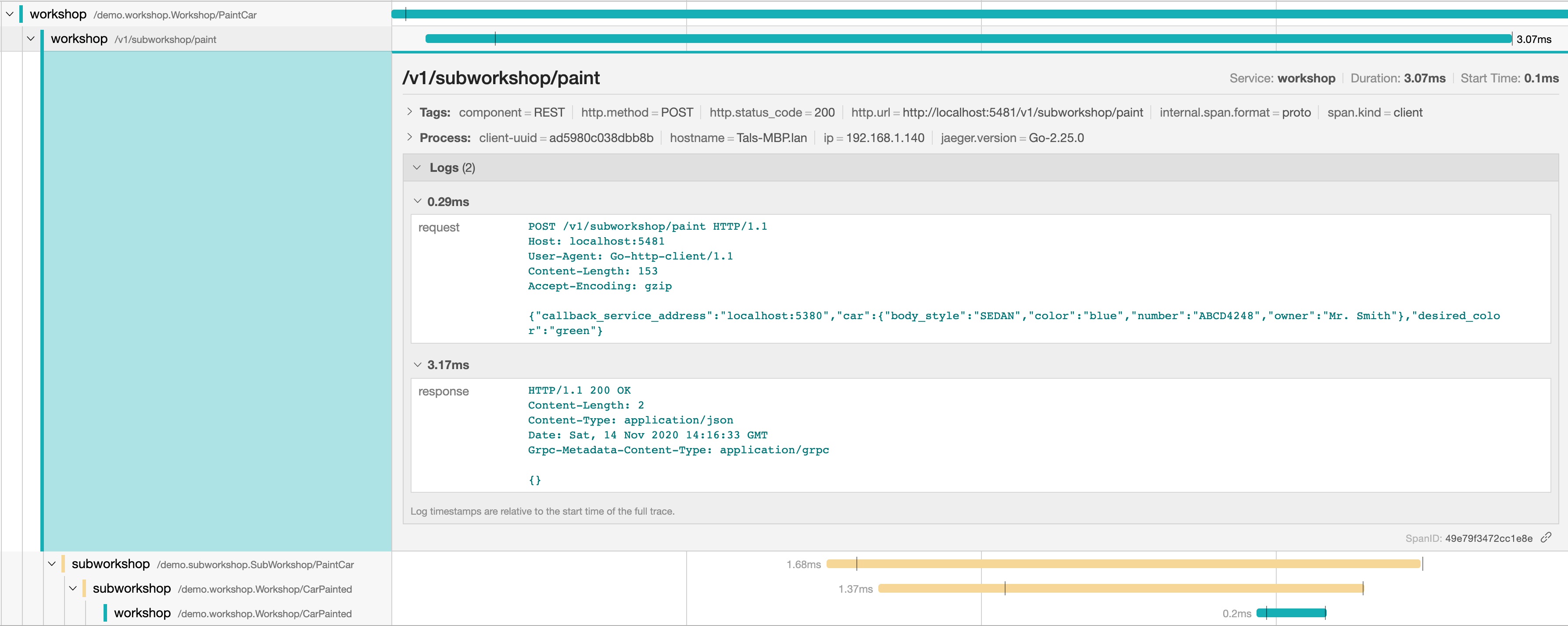Expand the Tags section arrow

coord(410,112)
